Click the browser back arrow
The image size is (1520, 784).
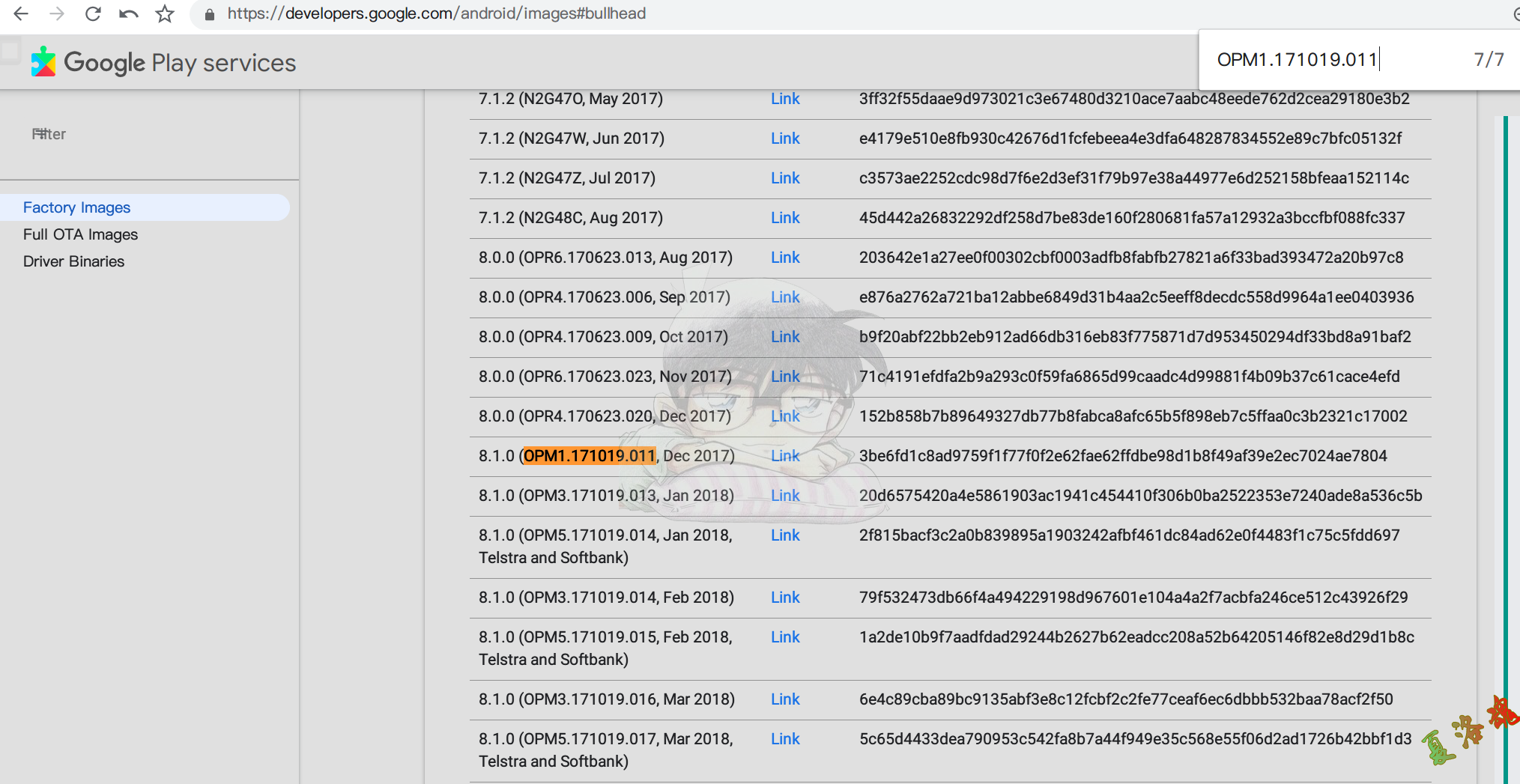21,13
